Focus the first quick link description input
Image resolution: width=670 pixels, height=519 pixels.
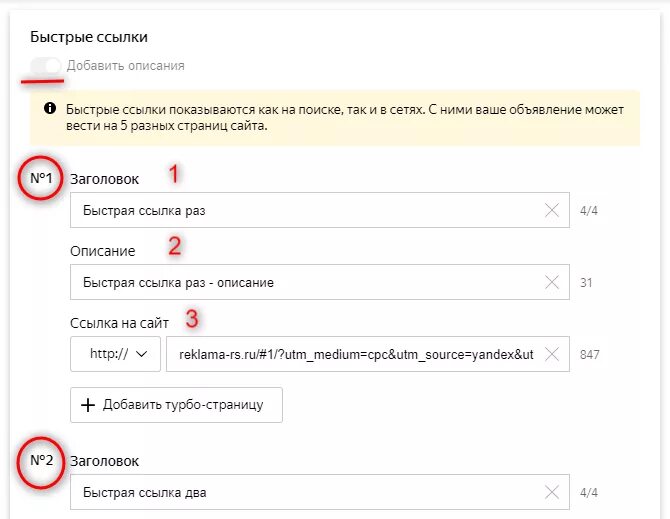pos(320,282)
